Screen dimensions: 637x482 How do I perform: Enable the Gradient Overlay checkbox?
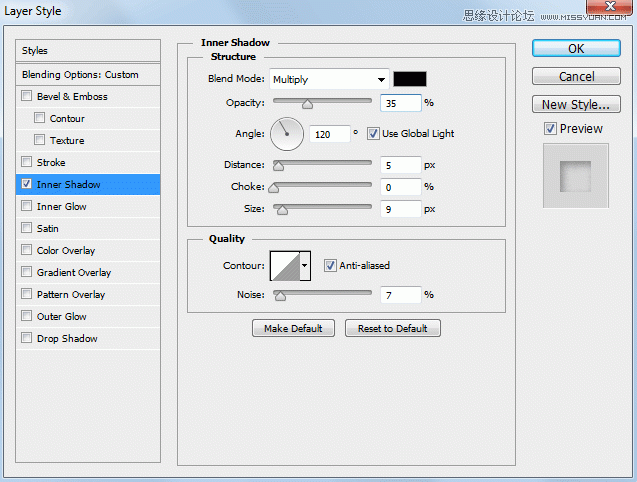26,271
